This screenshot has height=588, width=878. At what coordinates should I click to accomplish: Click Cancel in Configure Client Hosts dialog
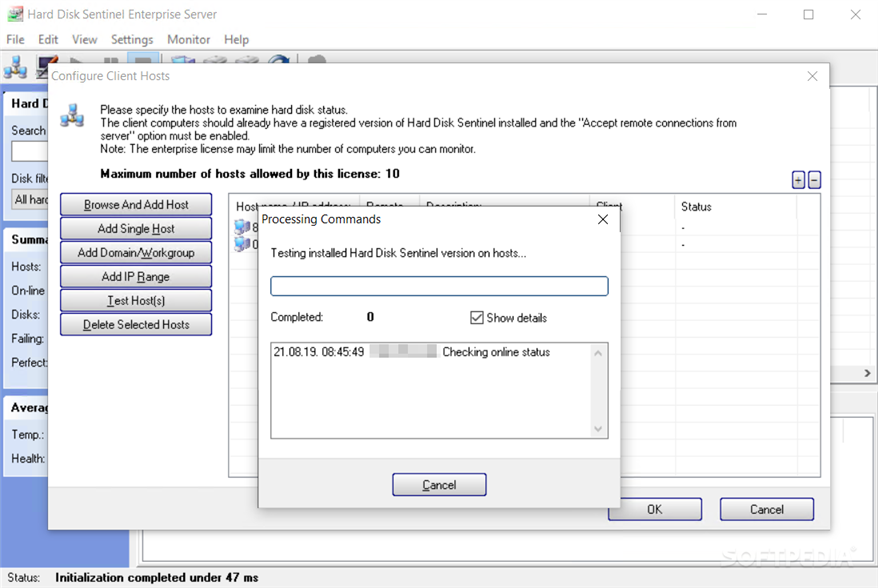(x=767, y=510)
